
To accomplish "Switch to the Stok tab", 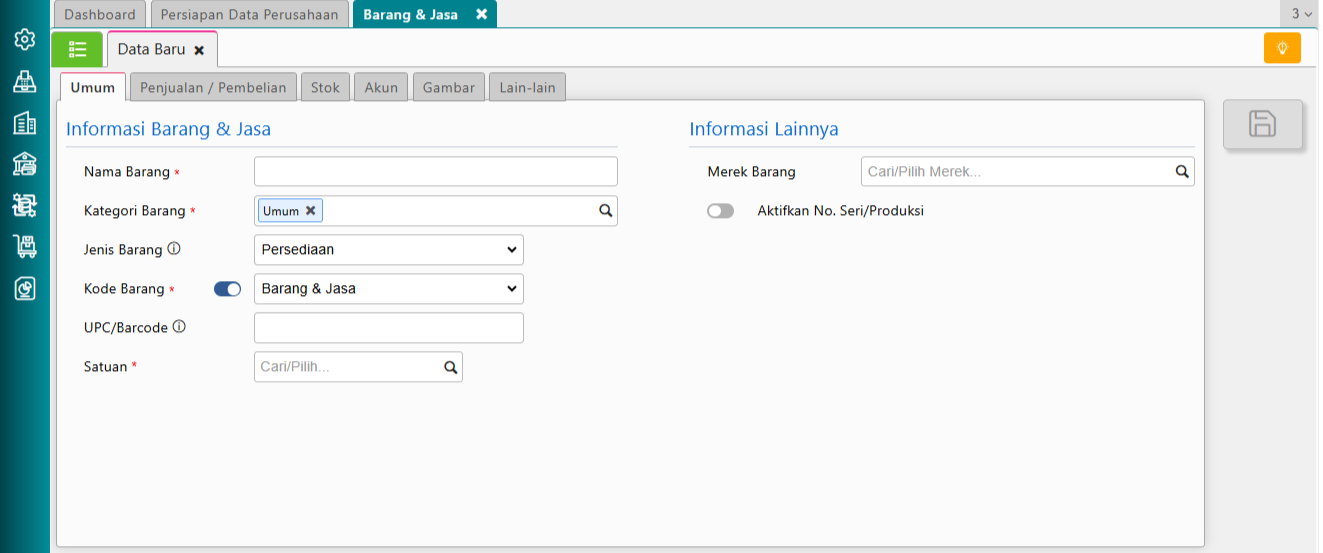I will 325,88.
